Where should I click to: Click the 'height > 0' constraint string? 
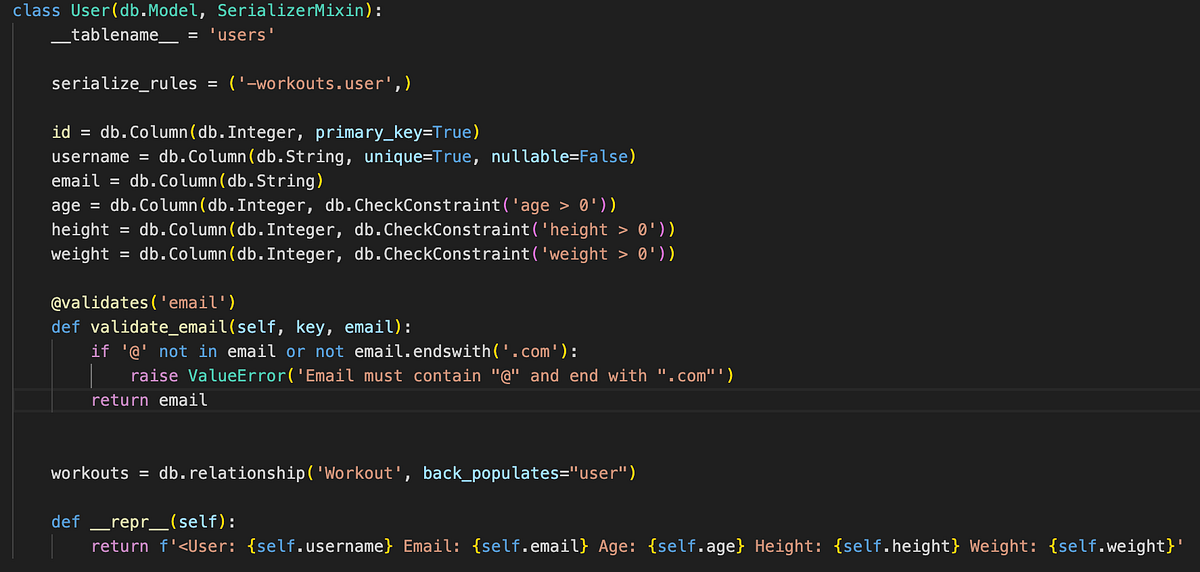597,229
